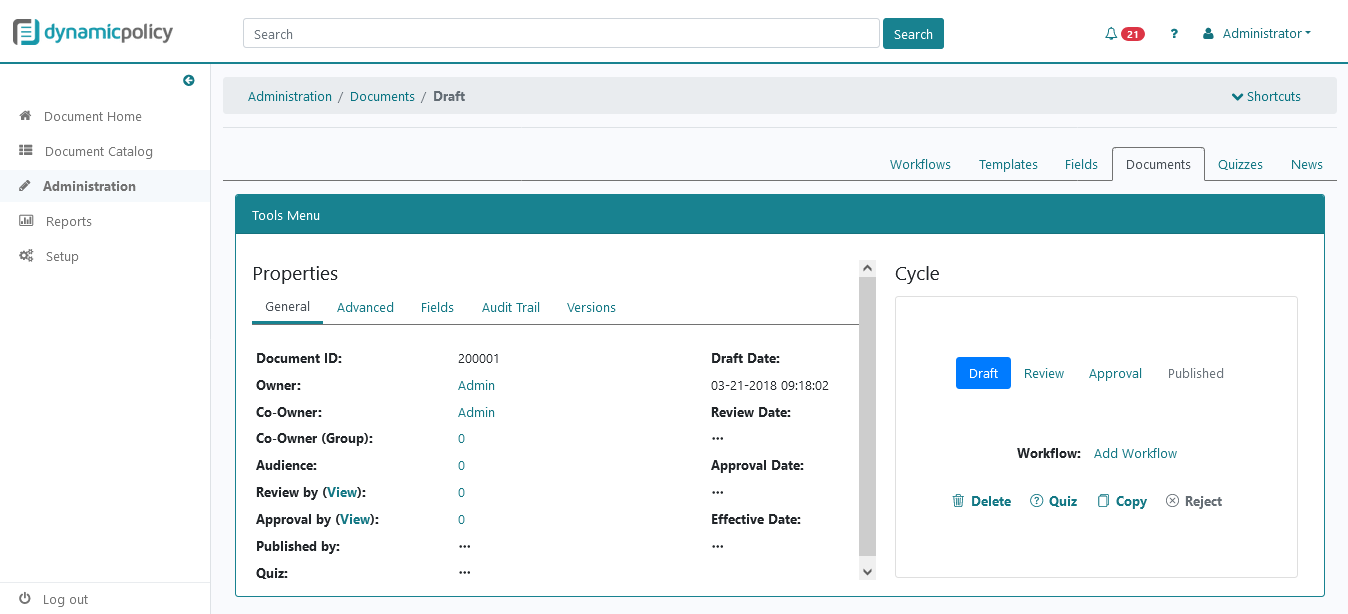Viewport: 1348px width, 614px height.
Task: Click the Reports chart icon
Action: [26, 221]
